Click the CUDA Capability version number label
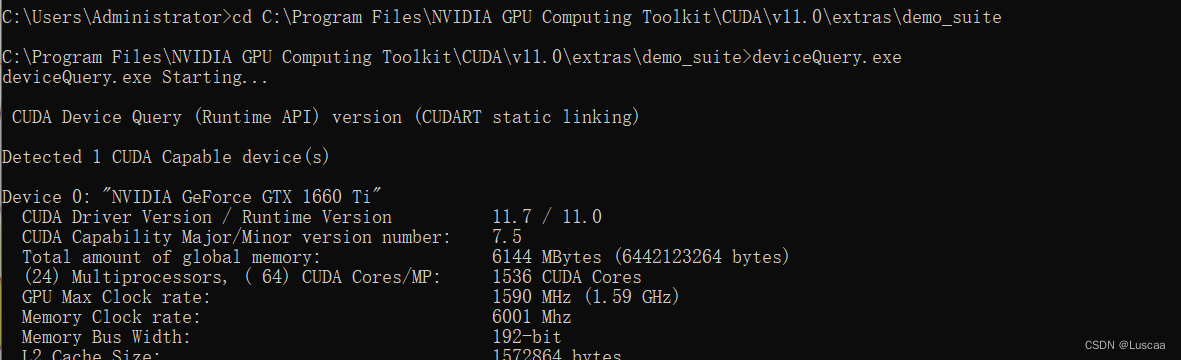Screen dimensions: 1181x360 pos(237,236)
